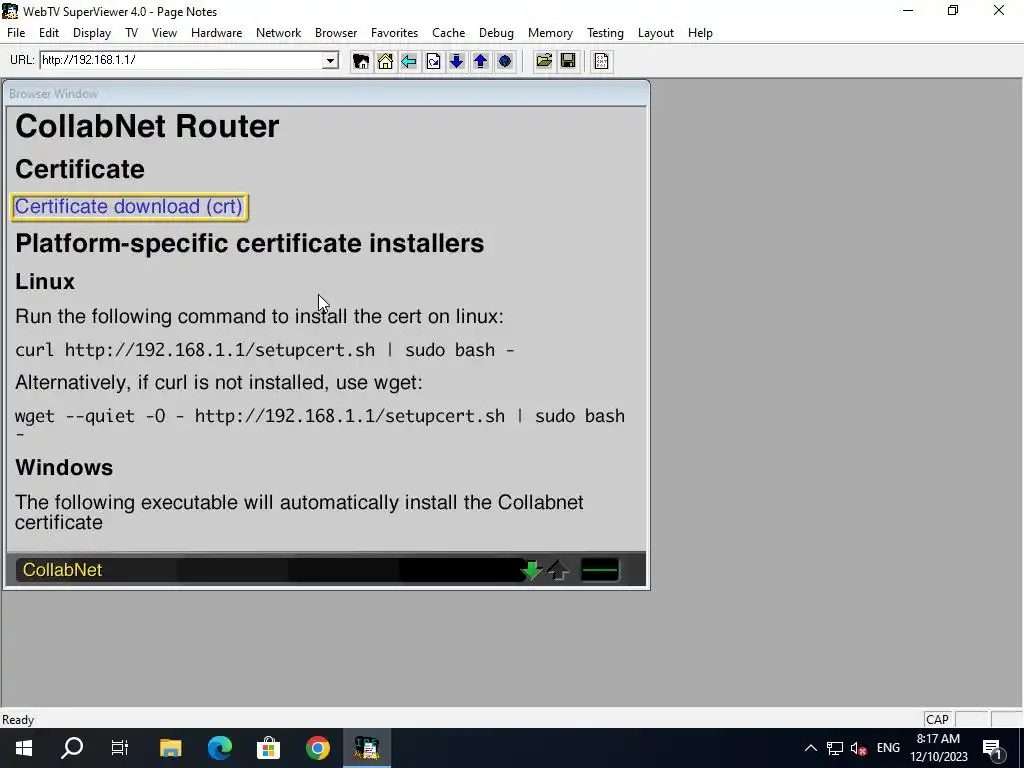Click the gray up arrow in WebTV status bar
The height and width of the screenshot is (768, 1024).
[x=558, y=570]
